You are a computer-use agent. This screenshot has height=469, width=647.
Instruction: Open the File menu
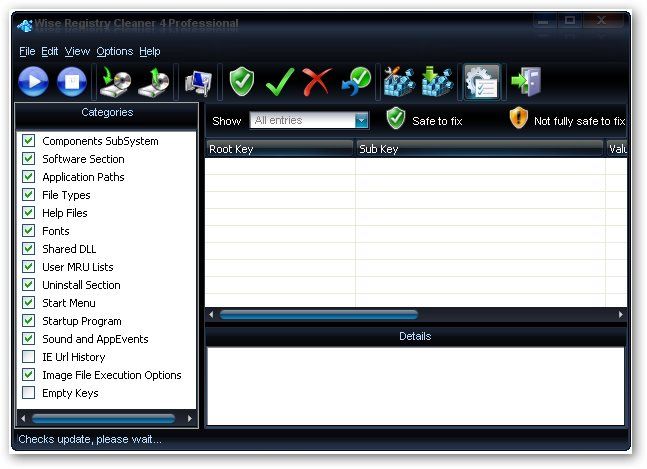tap(27, 51)
